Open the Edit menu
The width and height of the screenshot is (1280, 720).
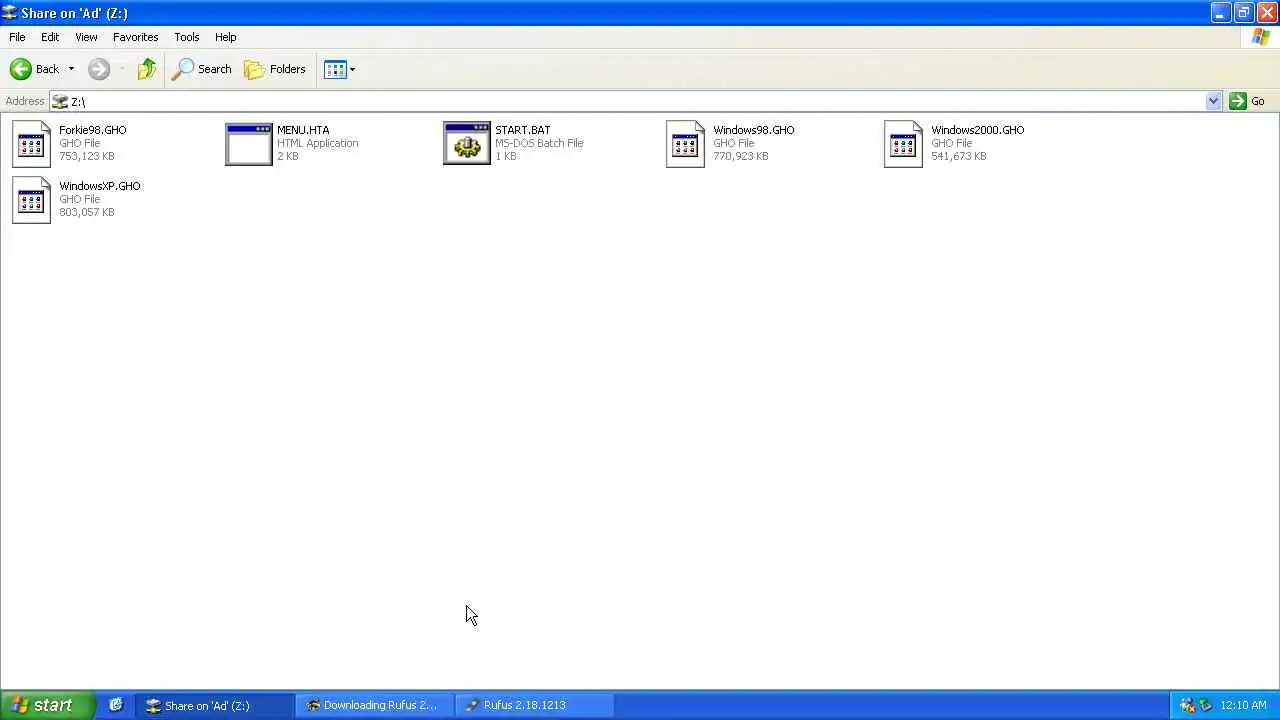(50, 37)
